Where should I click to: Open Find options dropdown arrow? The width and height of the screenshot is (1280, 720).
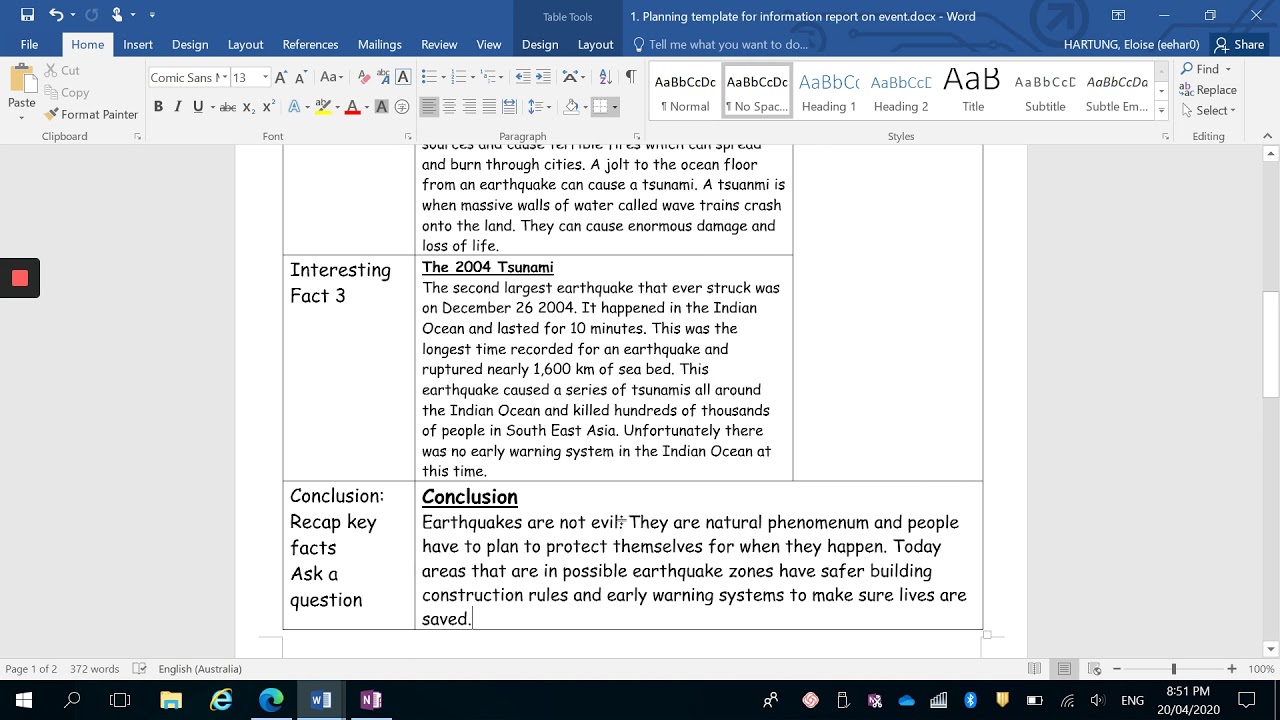coord(1229,69)
